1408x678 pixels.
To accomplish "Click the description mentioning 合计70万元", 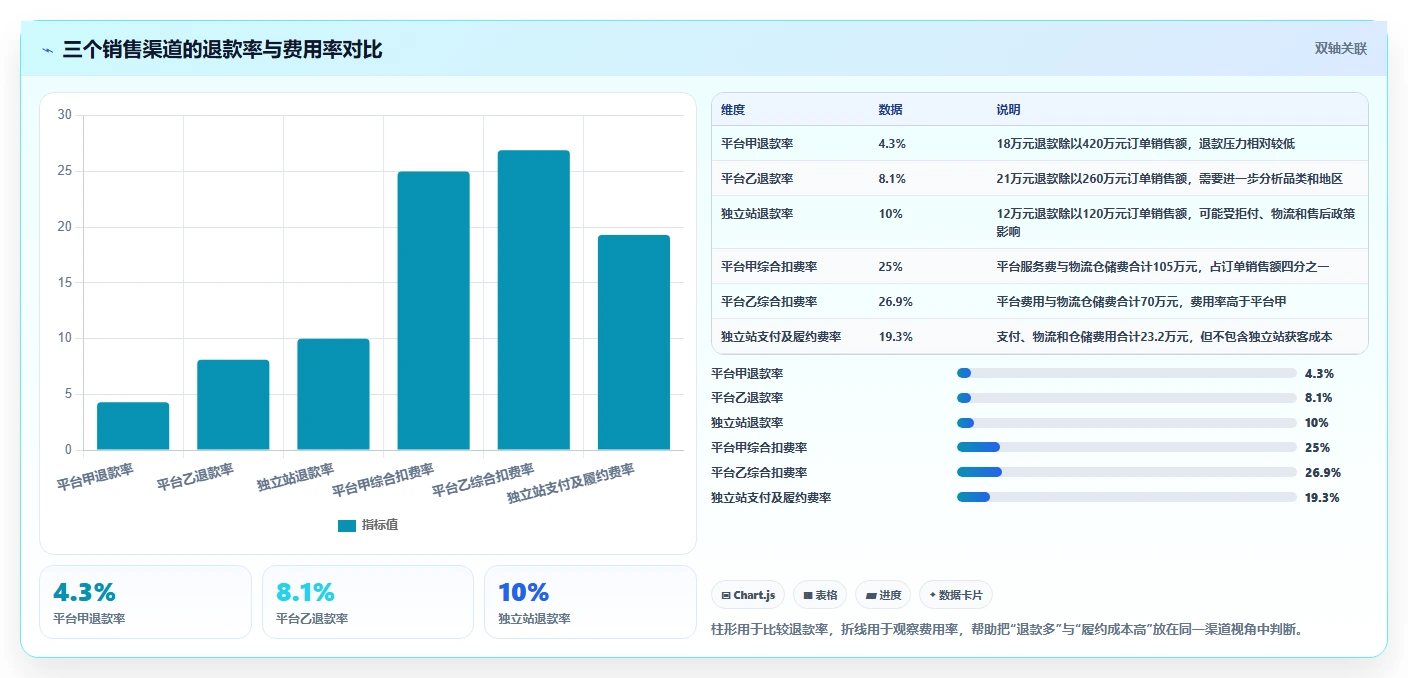I will [x=1141, y=302].
